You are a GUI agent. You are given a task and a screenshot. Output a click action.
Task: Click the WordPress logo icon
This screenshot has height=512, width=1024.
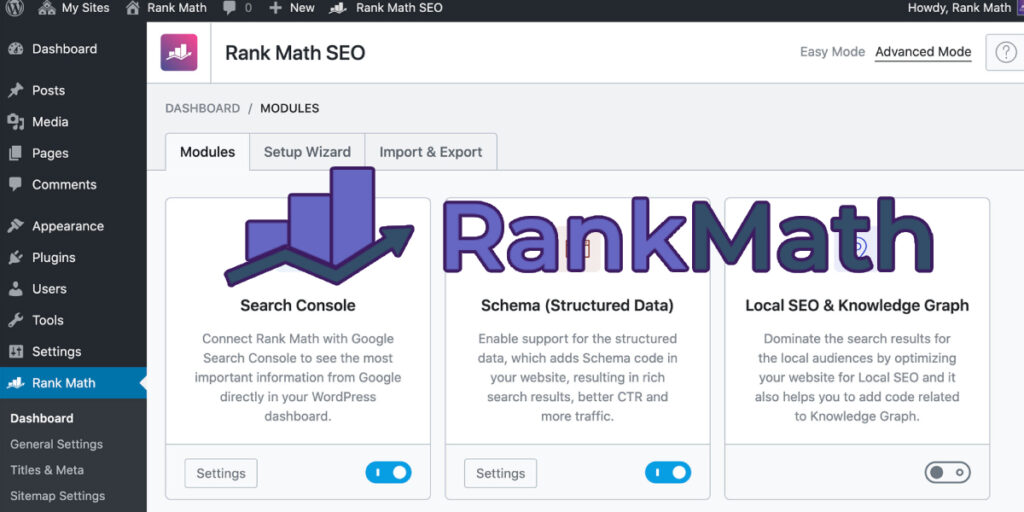[14, 8]
